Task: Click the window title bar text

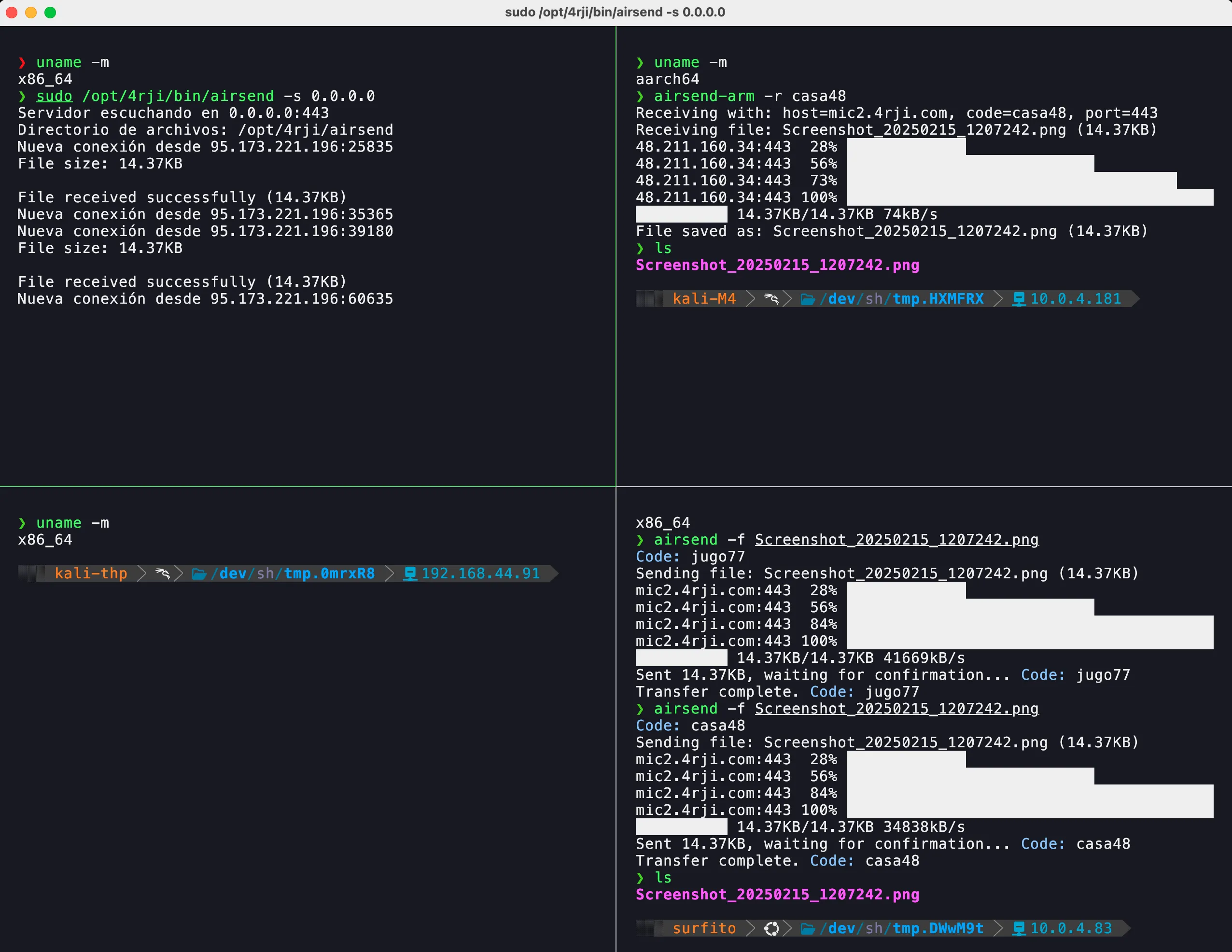Action: coord(615,13)
